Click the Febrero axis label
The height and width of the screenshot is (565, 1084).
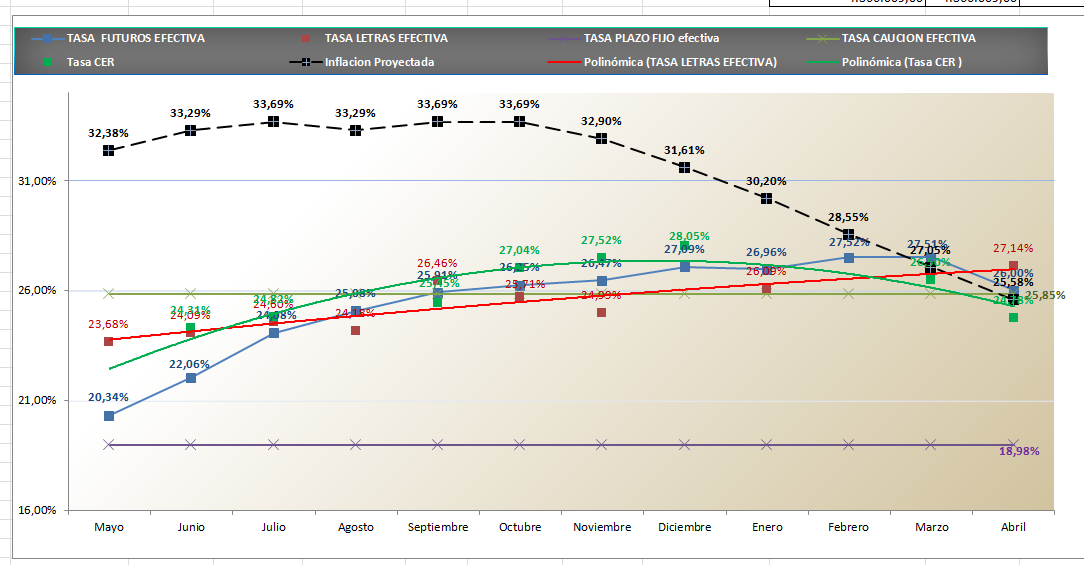pos(848,527)
